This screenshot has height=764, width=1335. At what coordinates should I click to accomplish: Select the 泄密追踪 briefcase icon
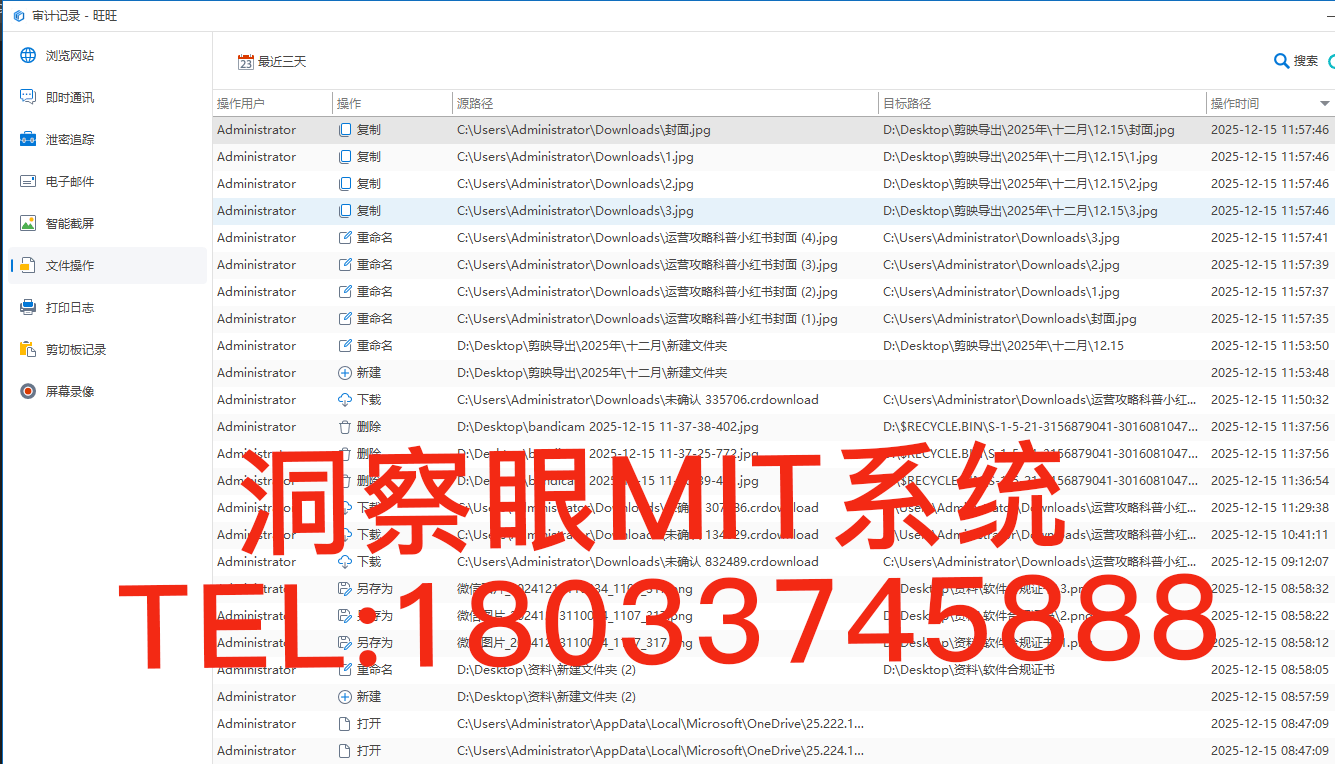pos(28,140)
